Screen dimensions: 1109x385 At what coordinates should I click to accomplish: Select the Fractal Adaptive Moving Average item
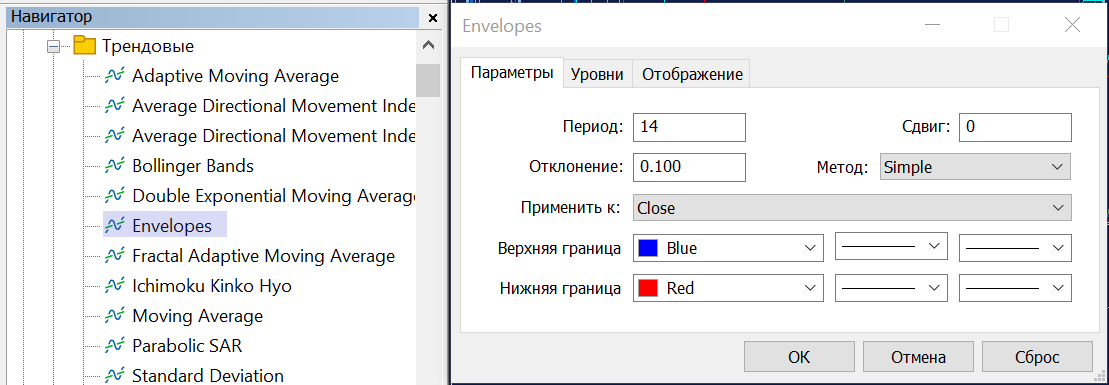(x=263, y=255)
